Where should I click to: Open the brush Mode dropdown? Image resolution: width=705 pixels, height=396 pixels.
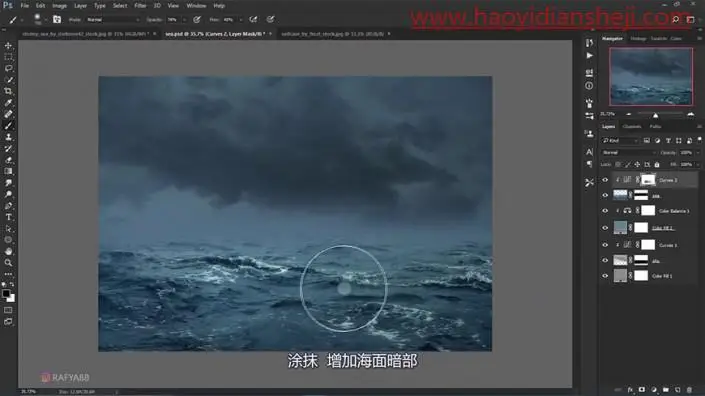113,20
